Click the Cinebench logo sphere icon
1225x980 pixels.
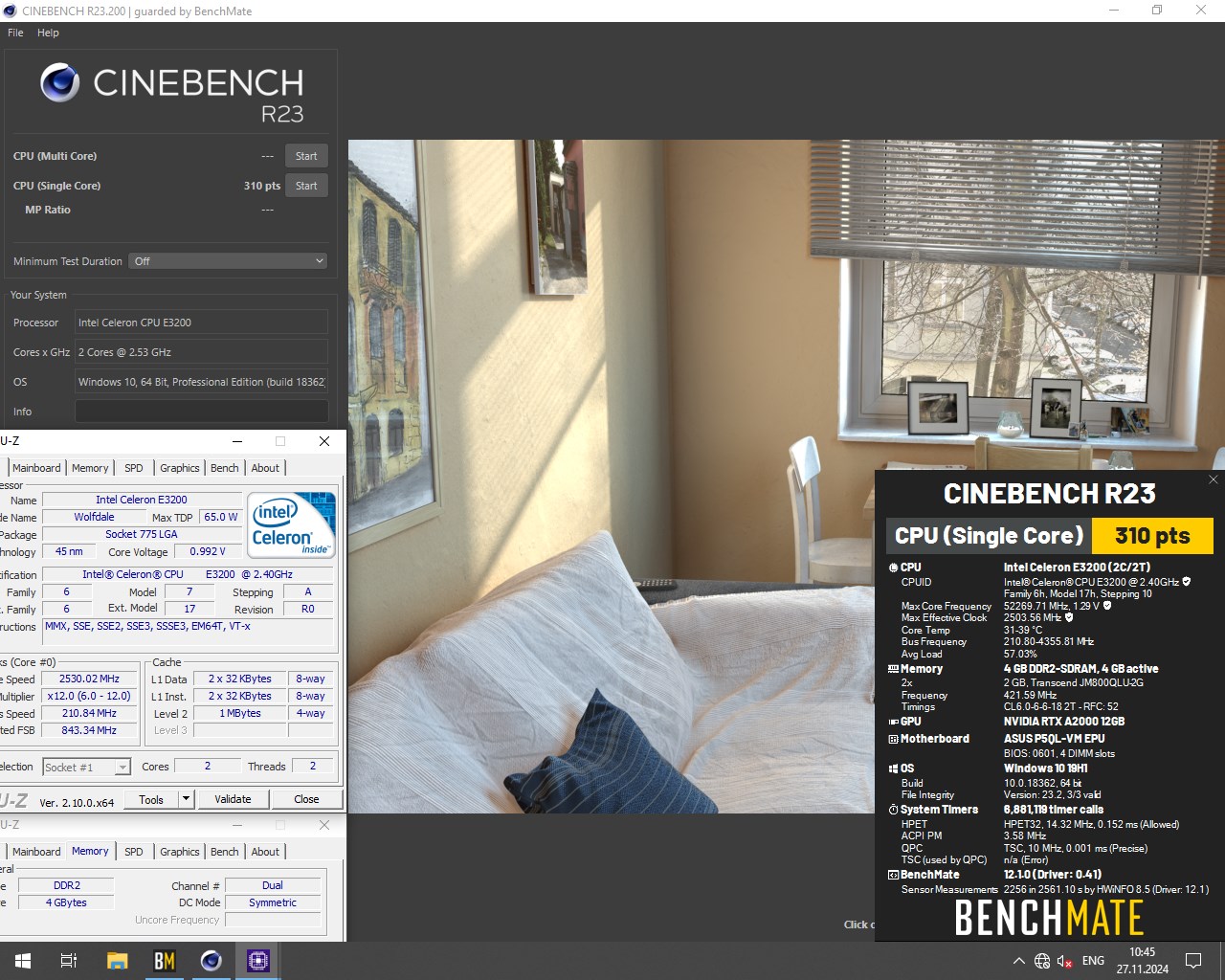59,83
